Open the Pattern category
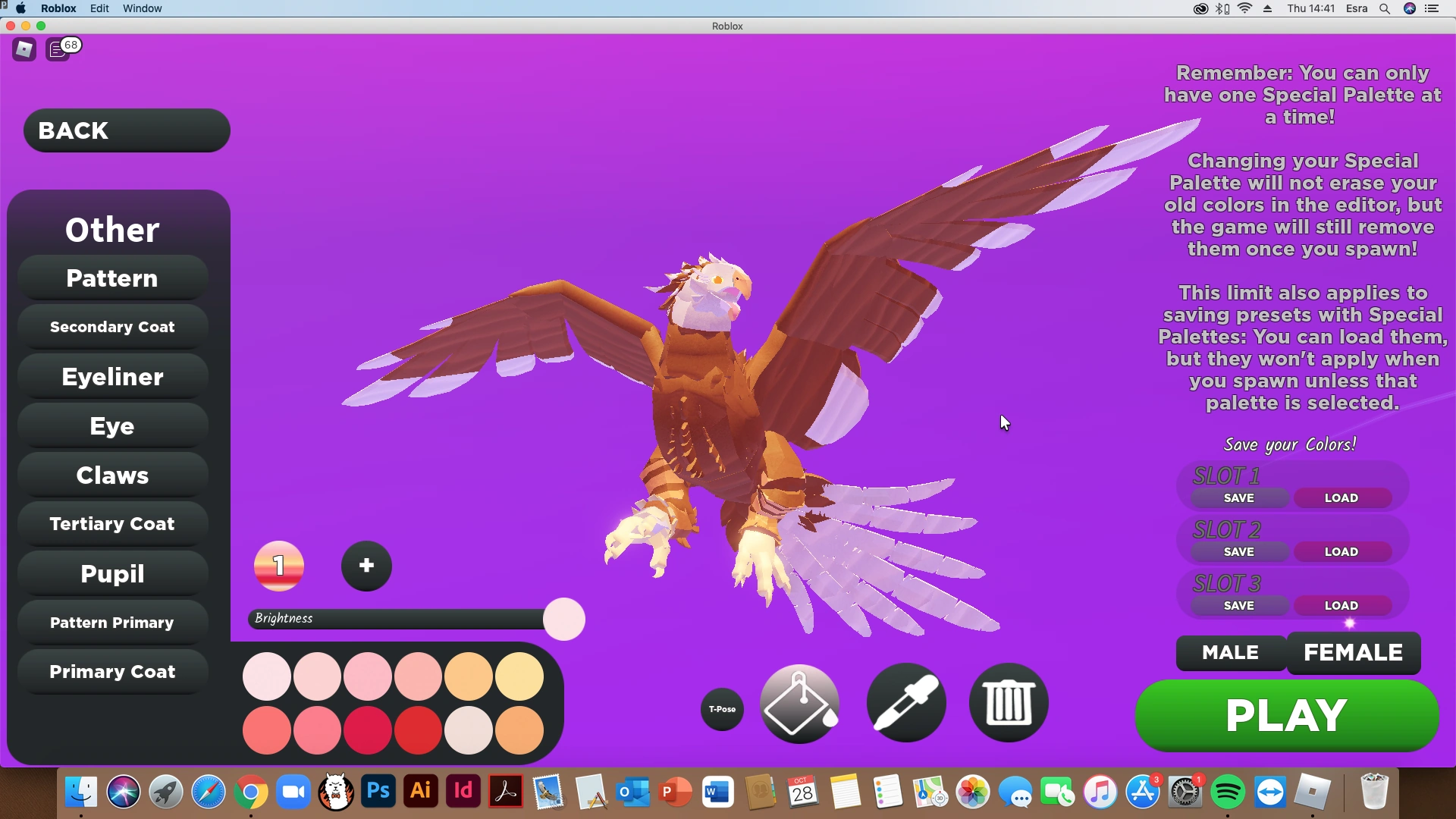 click(x=112, y=278)
